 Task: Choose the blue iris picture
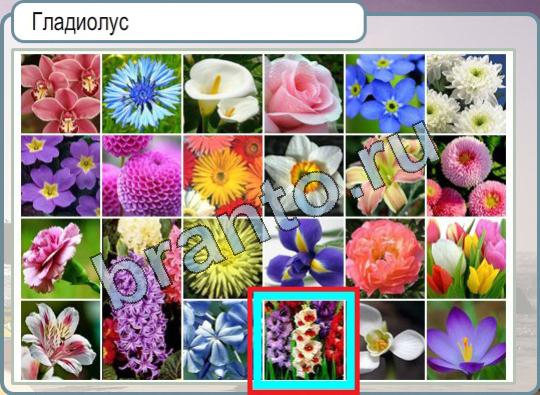(x=304, y=253)
